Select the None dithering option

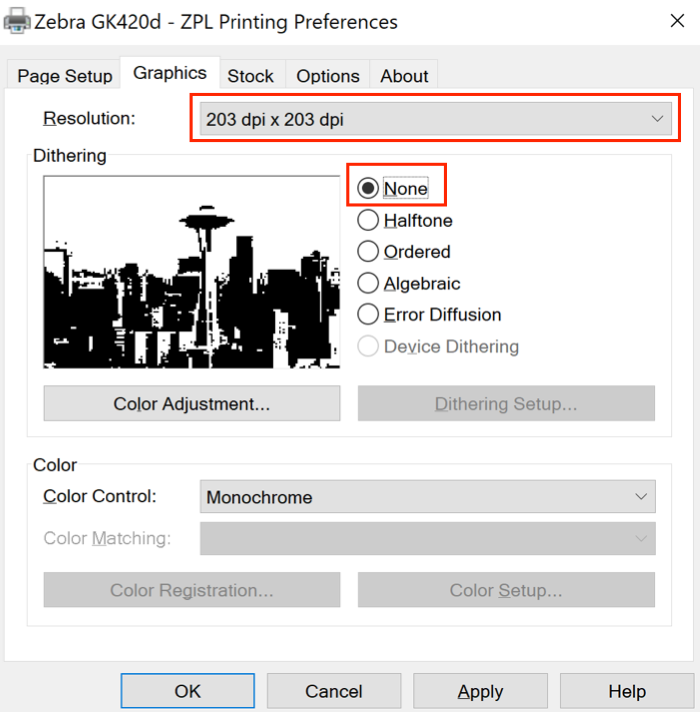point(368,189)
